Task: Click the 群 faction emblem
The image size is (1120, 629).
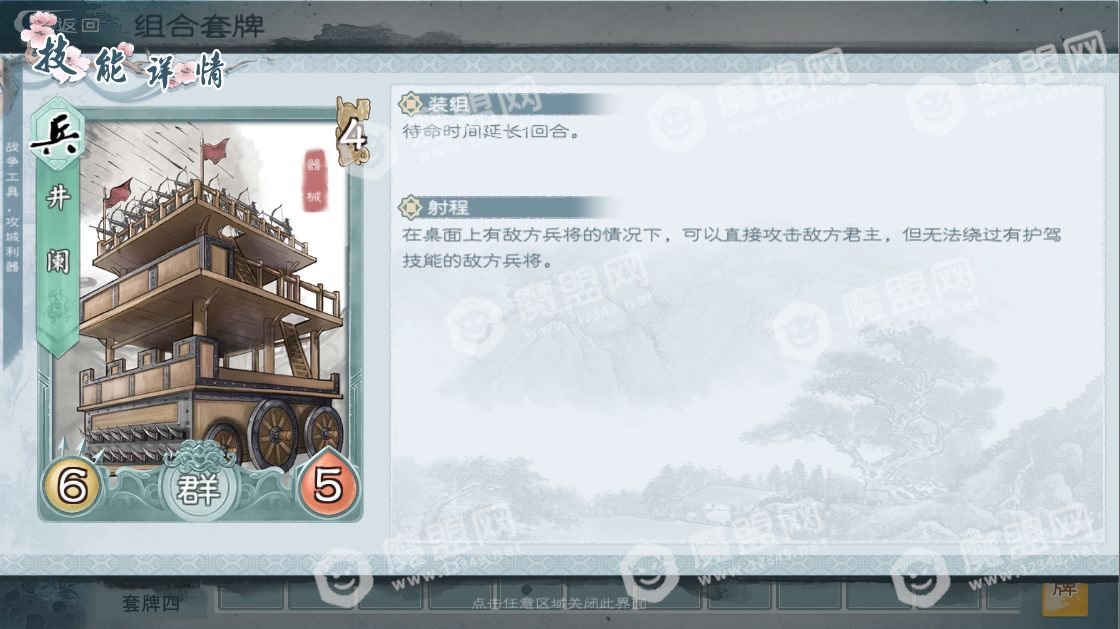Action: 198,488
